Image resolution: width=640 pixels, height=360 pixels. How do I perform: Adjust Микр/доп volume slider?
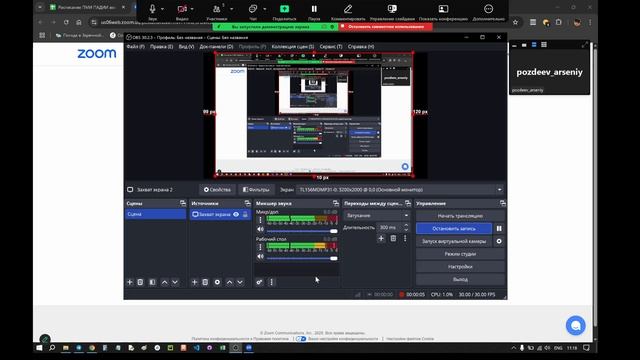click(302, 231)
